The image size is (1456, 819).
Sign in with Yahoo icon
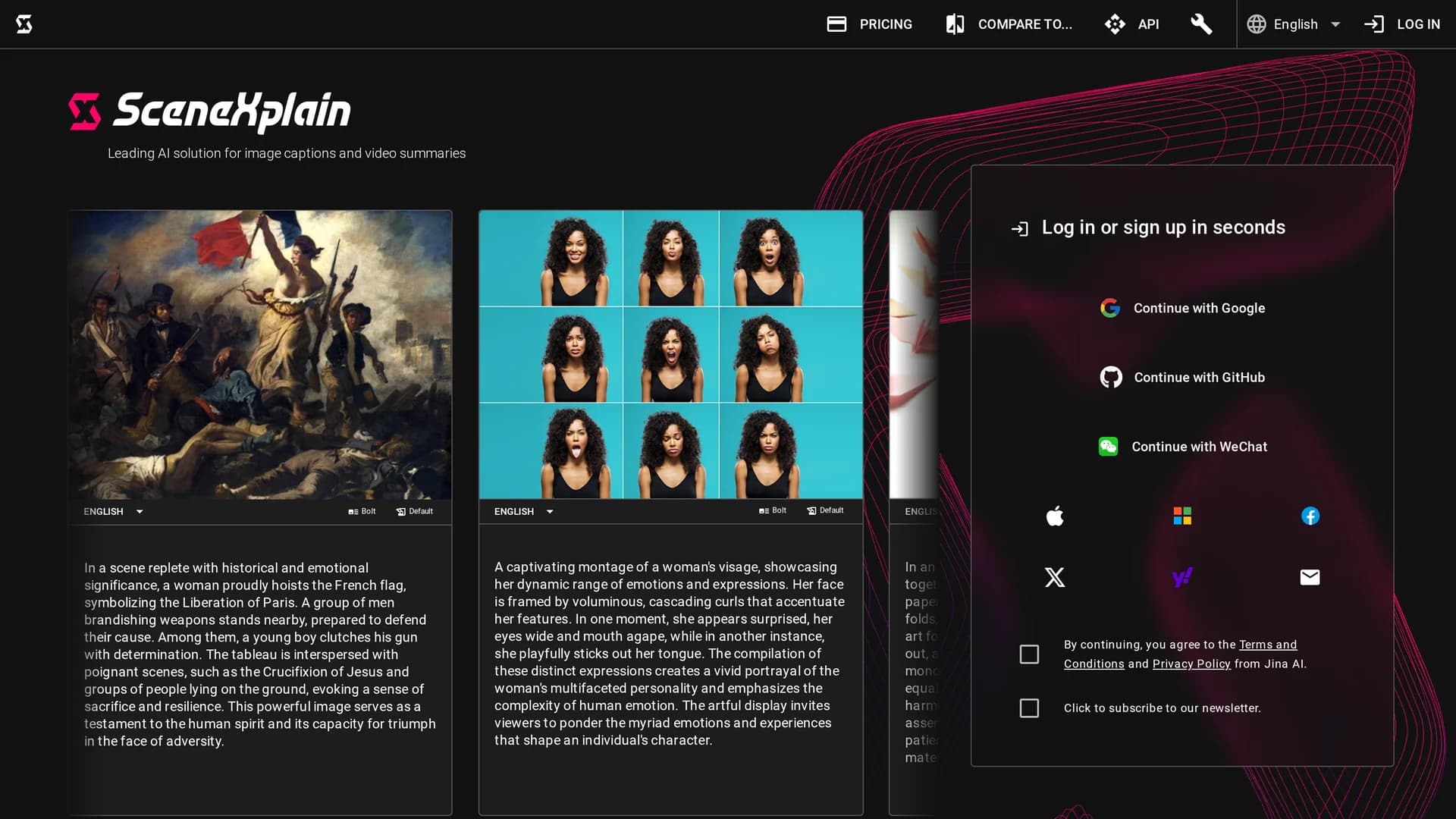pos(1182,578)
